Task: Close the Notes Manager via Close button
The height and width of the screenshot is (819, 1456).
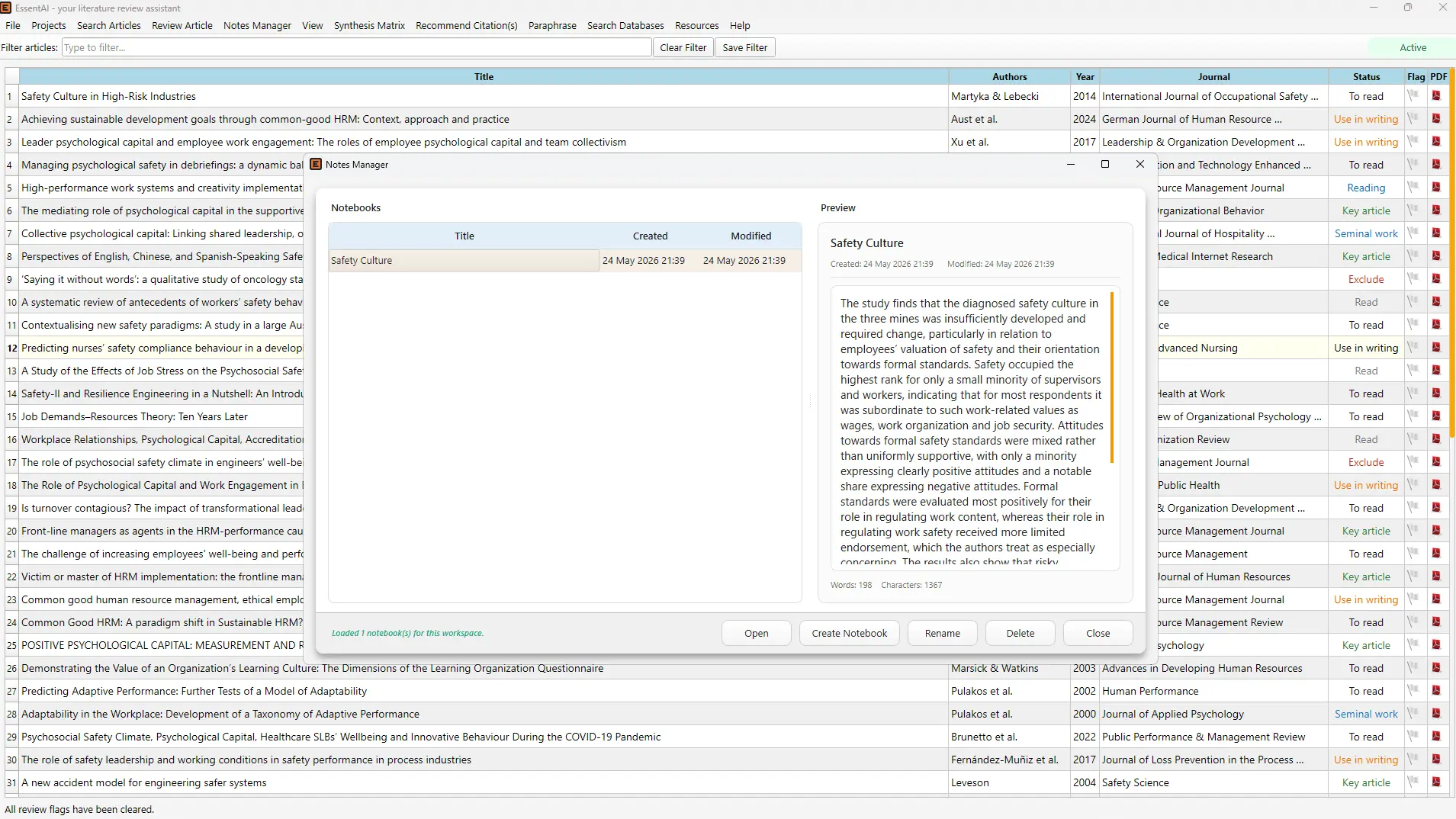Action: (x=1098, y=633)
